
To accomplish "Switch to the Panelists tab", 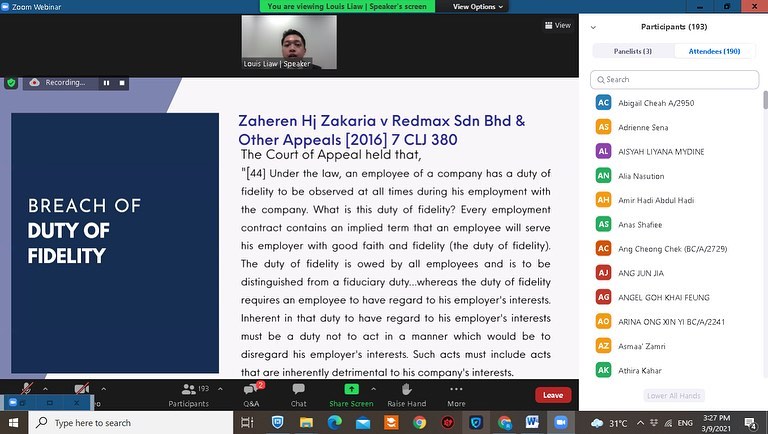I will 632,51.
